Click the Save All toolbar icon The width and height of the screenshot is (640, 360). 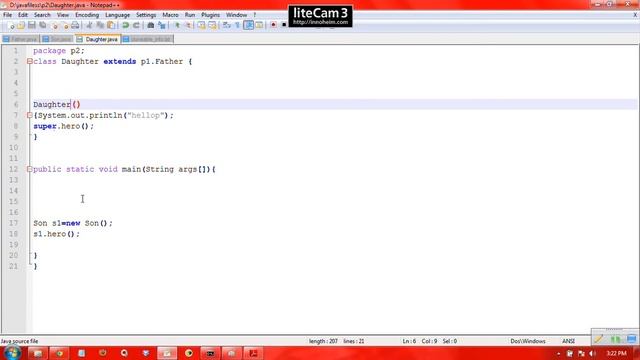point(42,25)
